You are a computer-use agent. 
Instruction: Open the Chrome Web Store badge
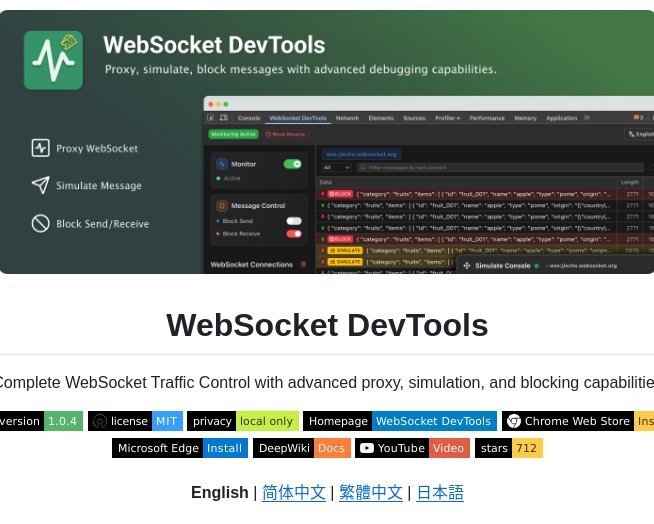(578, 421)
